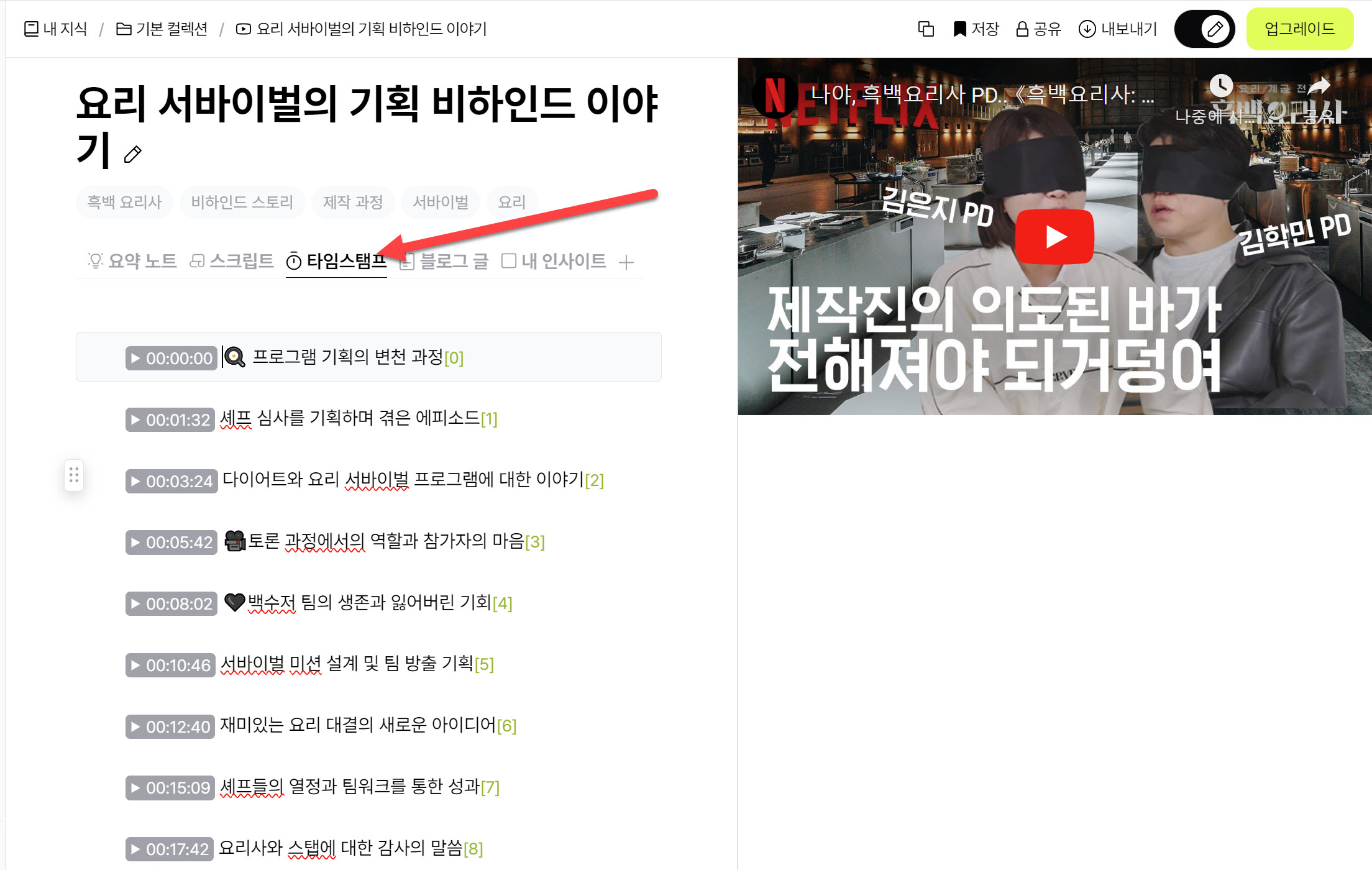Click the copy icon in the top bar
This screenshot has width=1372, height=870.
(x=925, y=29)
